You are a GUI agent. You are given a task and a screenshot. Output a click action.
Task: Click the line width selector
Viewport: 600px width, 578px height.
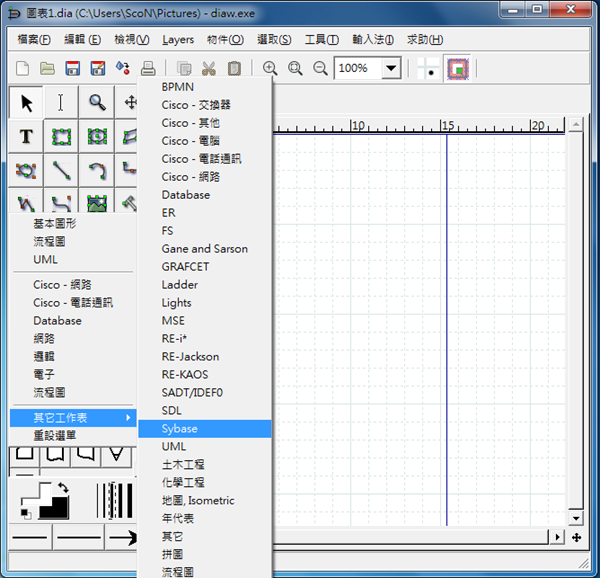pos(115,500)
